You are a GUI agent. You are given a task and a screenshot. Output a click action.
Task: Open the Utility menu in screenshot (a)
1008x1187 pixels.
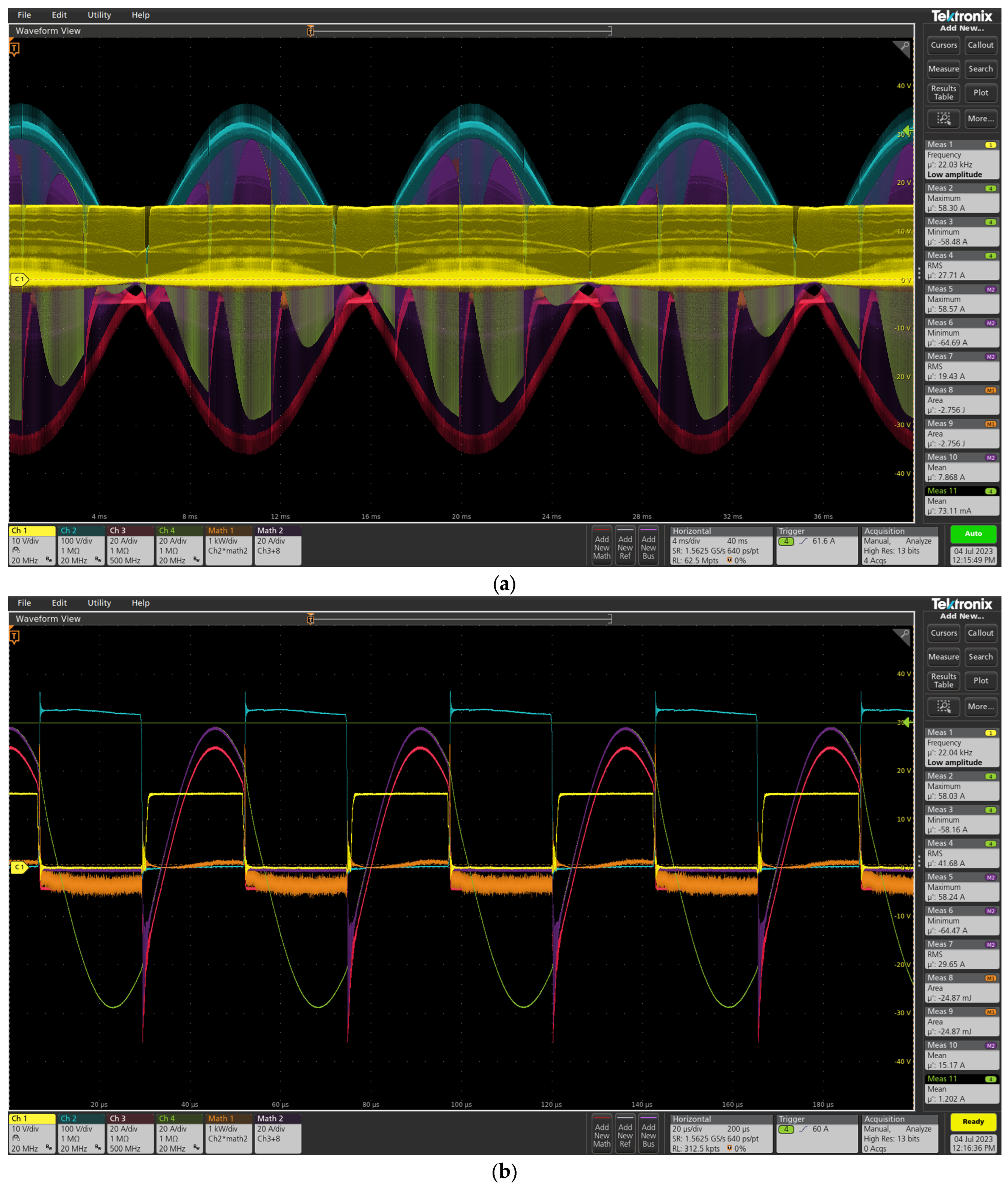pyautogui.click(x=99, y=15)
